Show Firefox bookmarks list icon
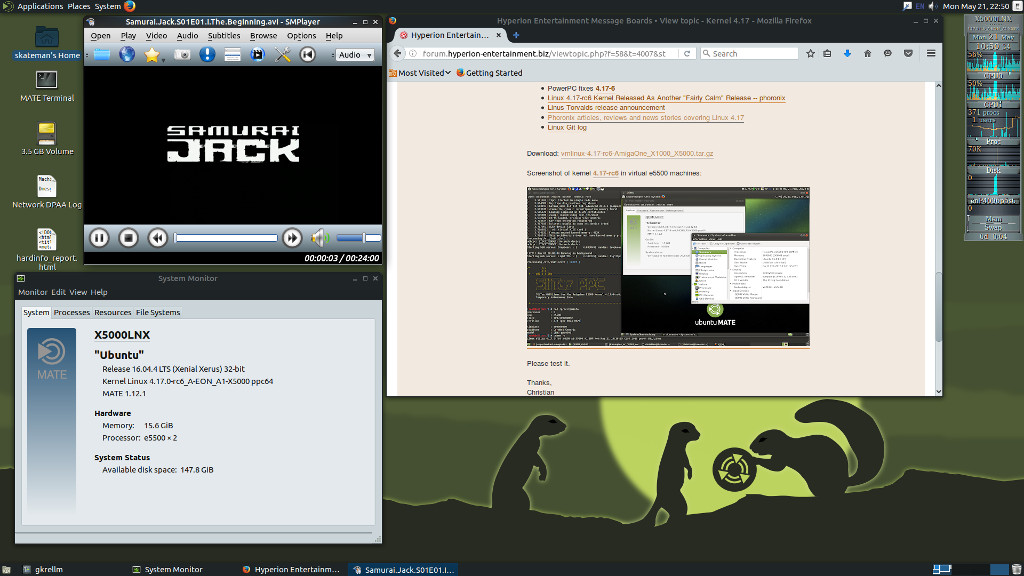 point(827,54)
